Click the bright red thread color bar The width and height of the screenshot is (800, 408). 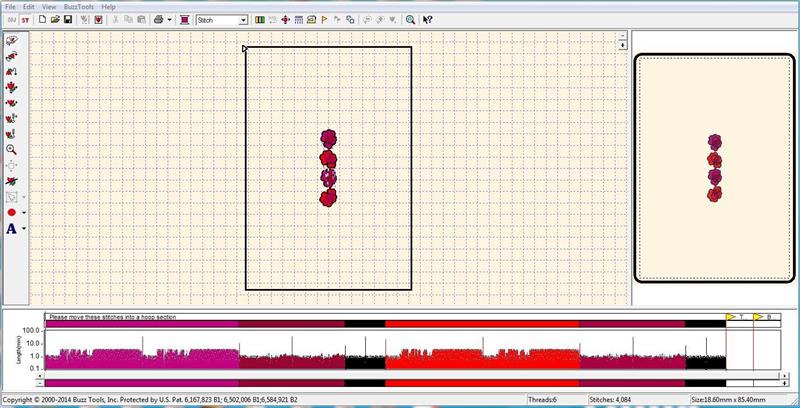pyautogui.click(x=482, y=324)
